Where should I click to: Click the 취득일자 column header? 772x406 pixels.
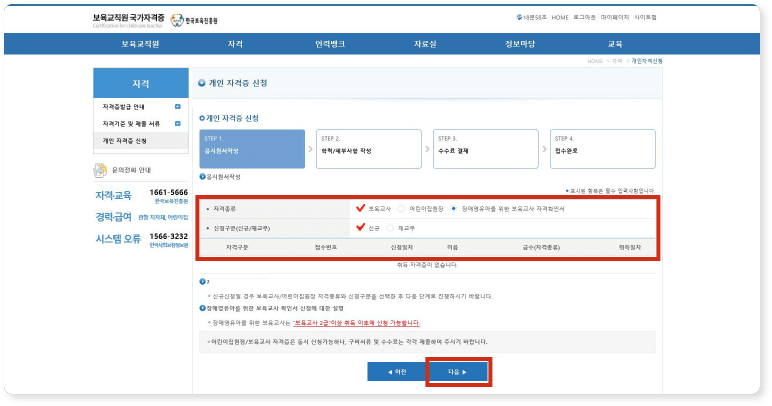[630, 248]
